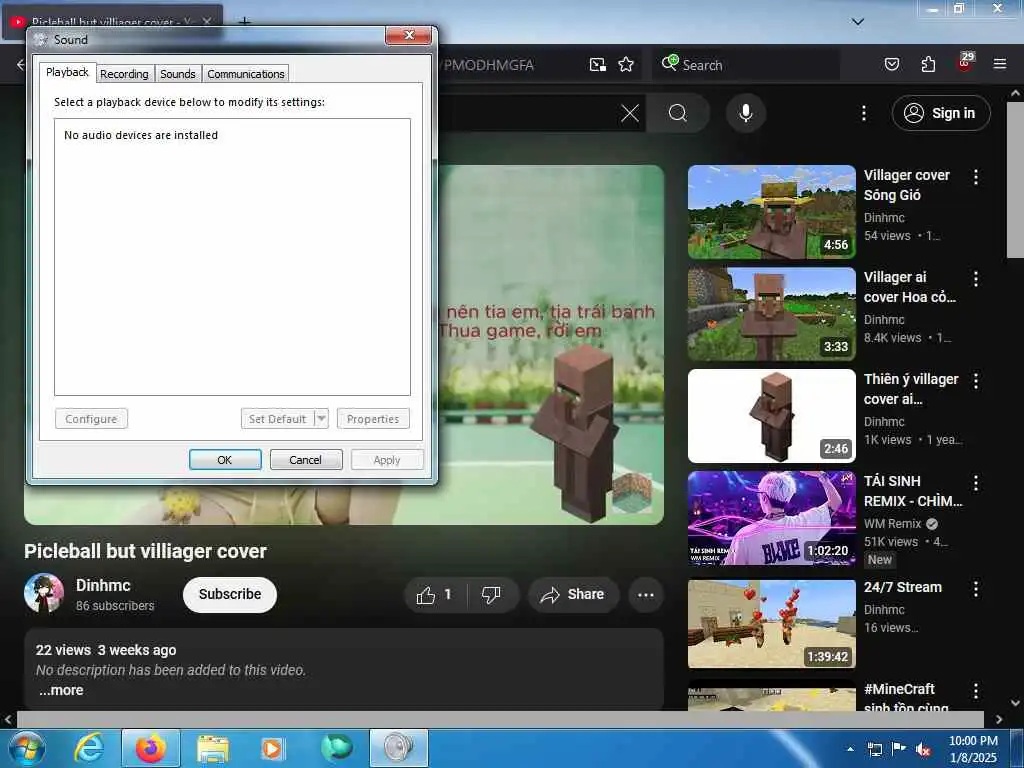This screenshot has width=1024, height=768.
Task: Focus the Firefox Search box
Action: pos(746,65)
